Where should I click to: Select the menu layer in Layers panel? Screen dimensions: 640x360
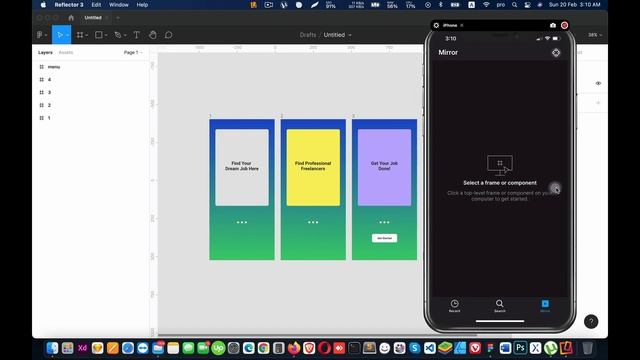point(53,67)
